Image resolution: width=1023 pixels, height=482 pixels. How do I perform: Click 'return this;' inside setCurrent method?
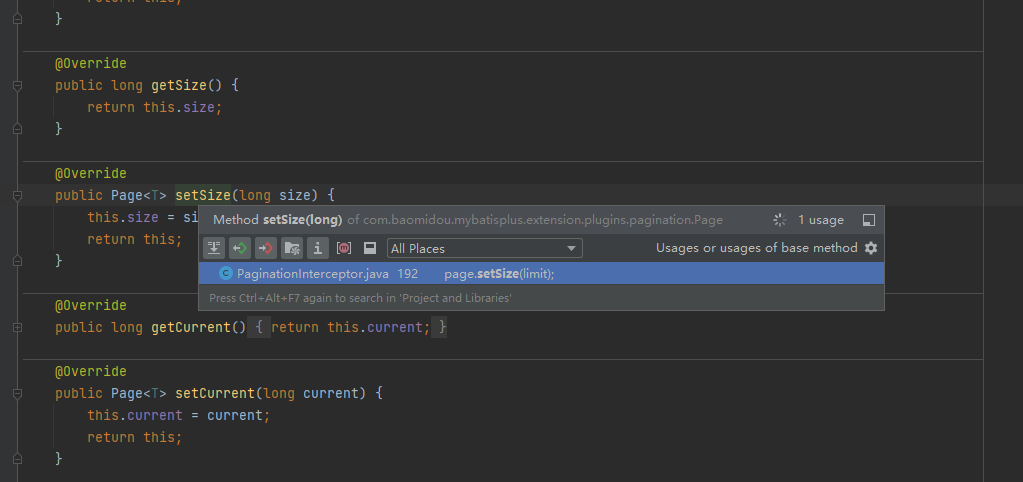(135, 437)
